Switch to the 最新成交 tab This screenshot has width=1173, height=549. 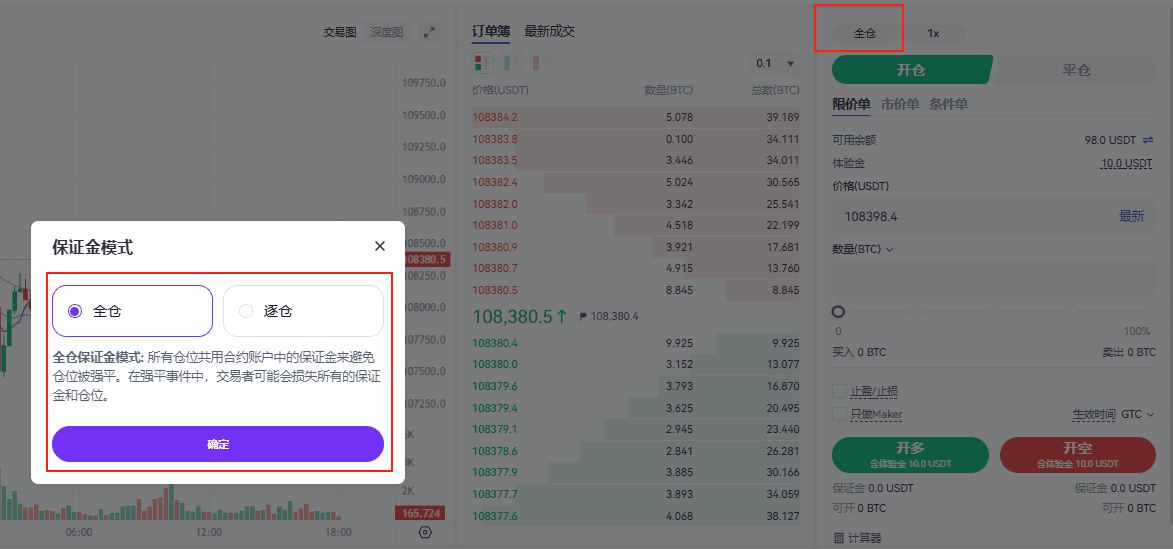[x=549, y=31]
